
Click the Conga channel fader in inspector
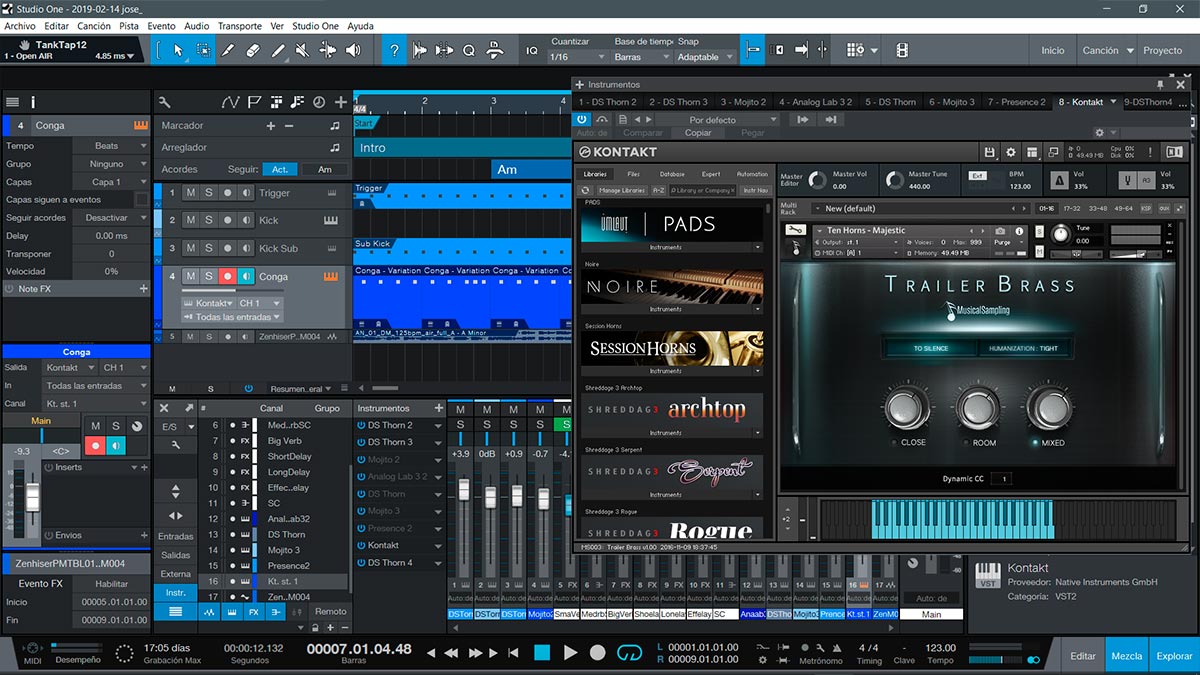[32, 497]
